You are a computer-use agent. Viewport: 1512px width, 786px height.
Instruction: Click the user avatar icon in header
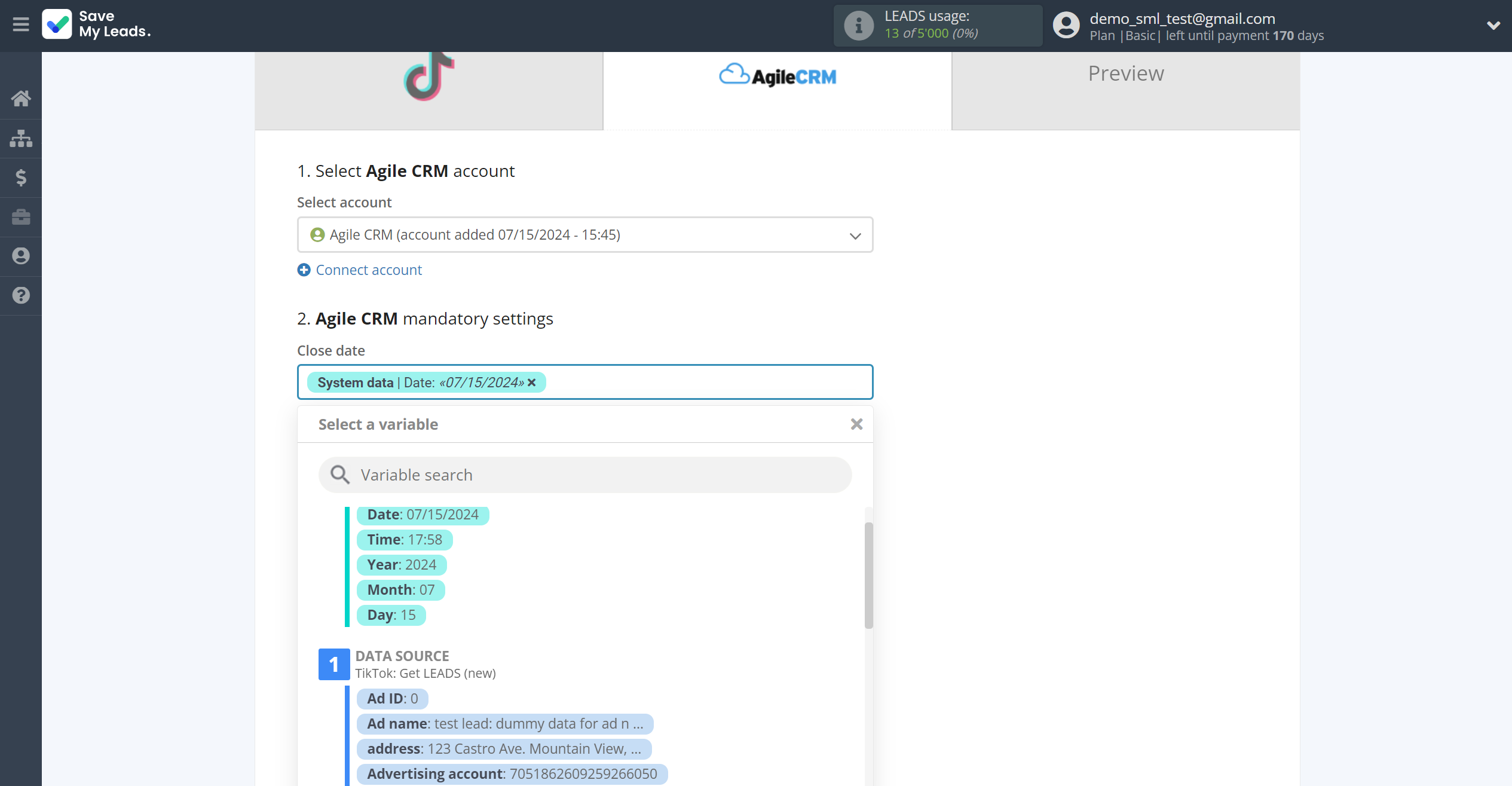(1066, 26)
